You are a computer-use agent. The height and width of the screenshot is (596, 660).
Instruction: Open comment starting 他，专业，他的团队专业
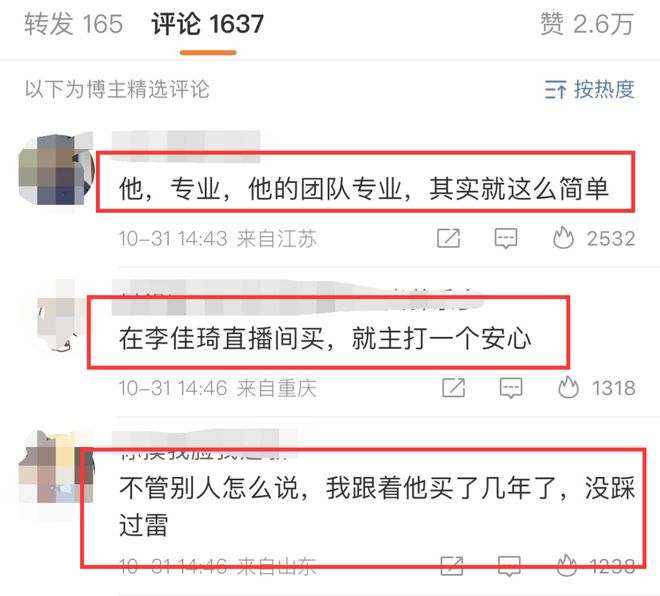tap(364, 189)
